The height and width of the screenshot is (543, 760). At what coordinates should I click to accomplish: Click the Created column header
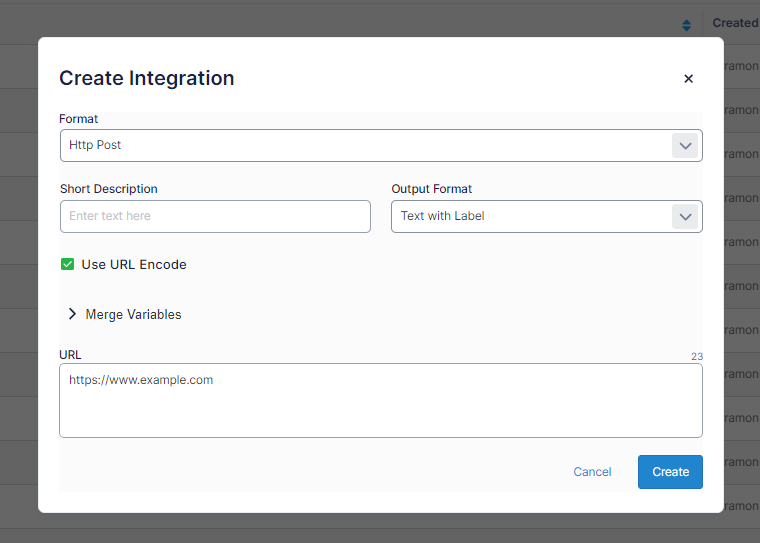(735, 23)
